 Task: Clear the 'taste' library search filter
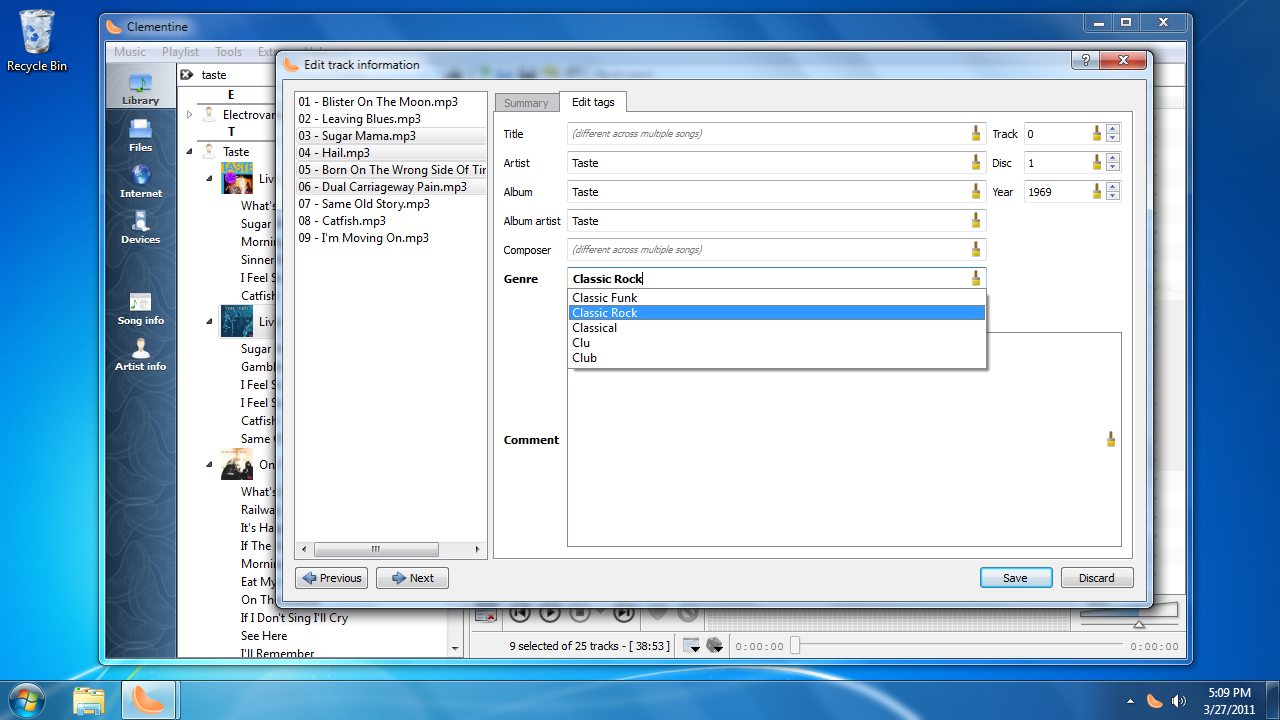(187, 75)
